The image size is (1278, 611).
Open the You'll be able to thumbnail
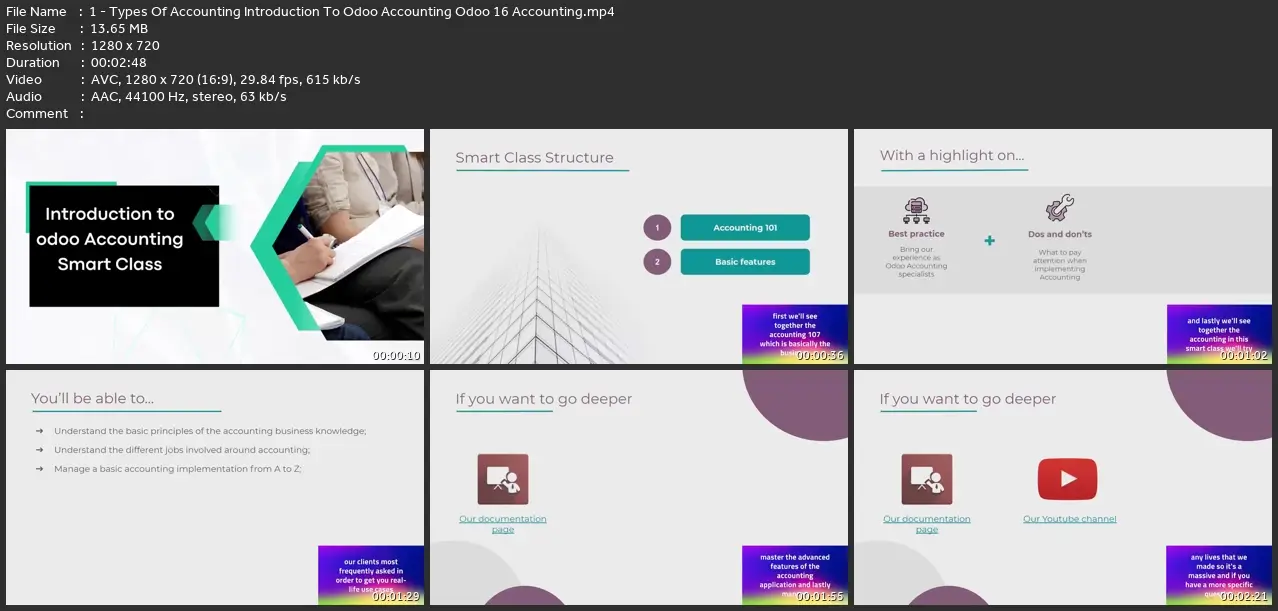pos(215,487)
